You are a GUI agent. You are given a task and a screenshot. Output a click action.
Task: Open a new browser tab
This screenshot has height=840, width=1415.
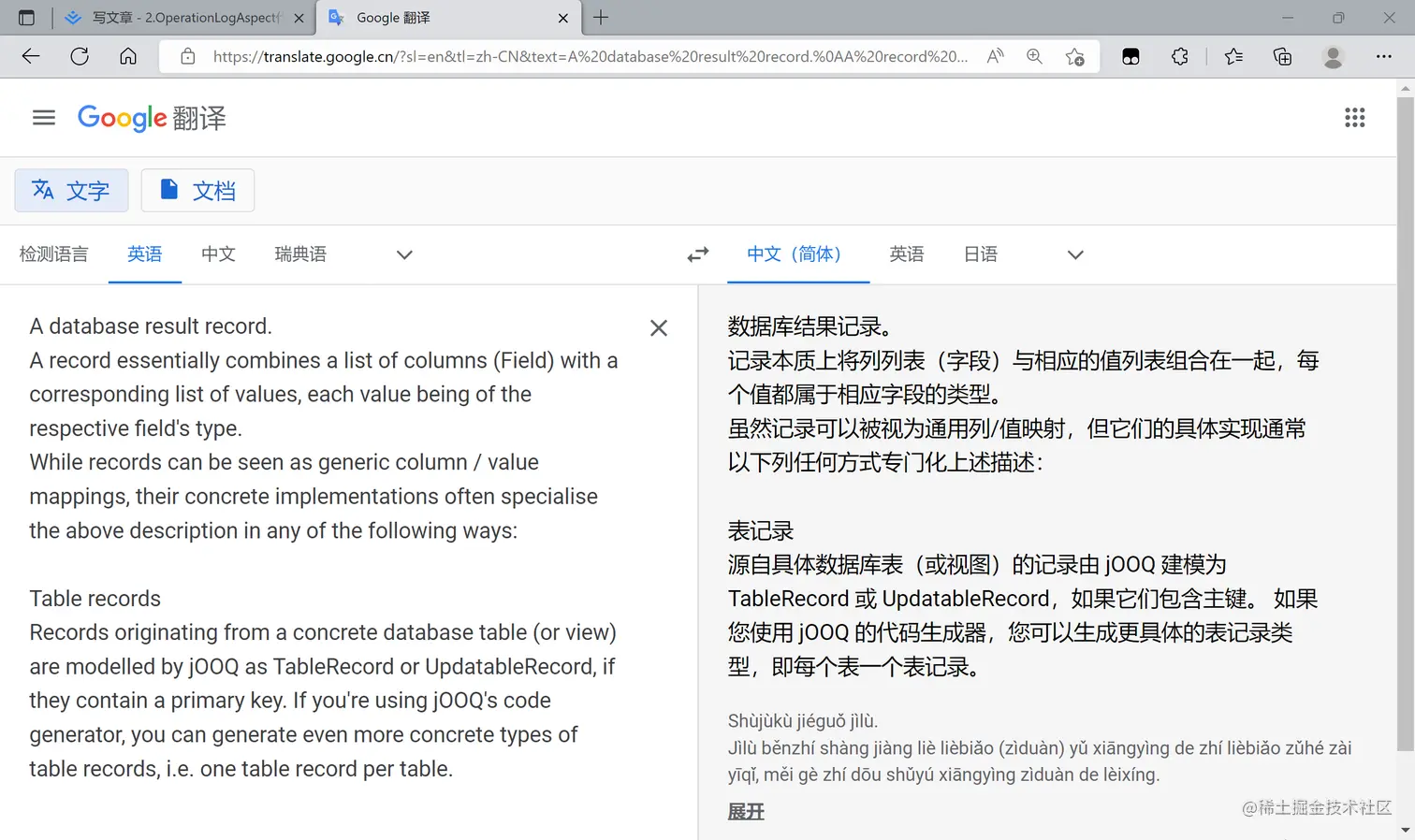tap(601, 18)
